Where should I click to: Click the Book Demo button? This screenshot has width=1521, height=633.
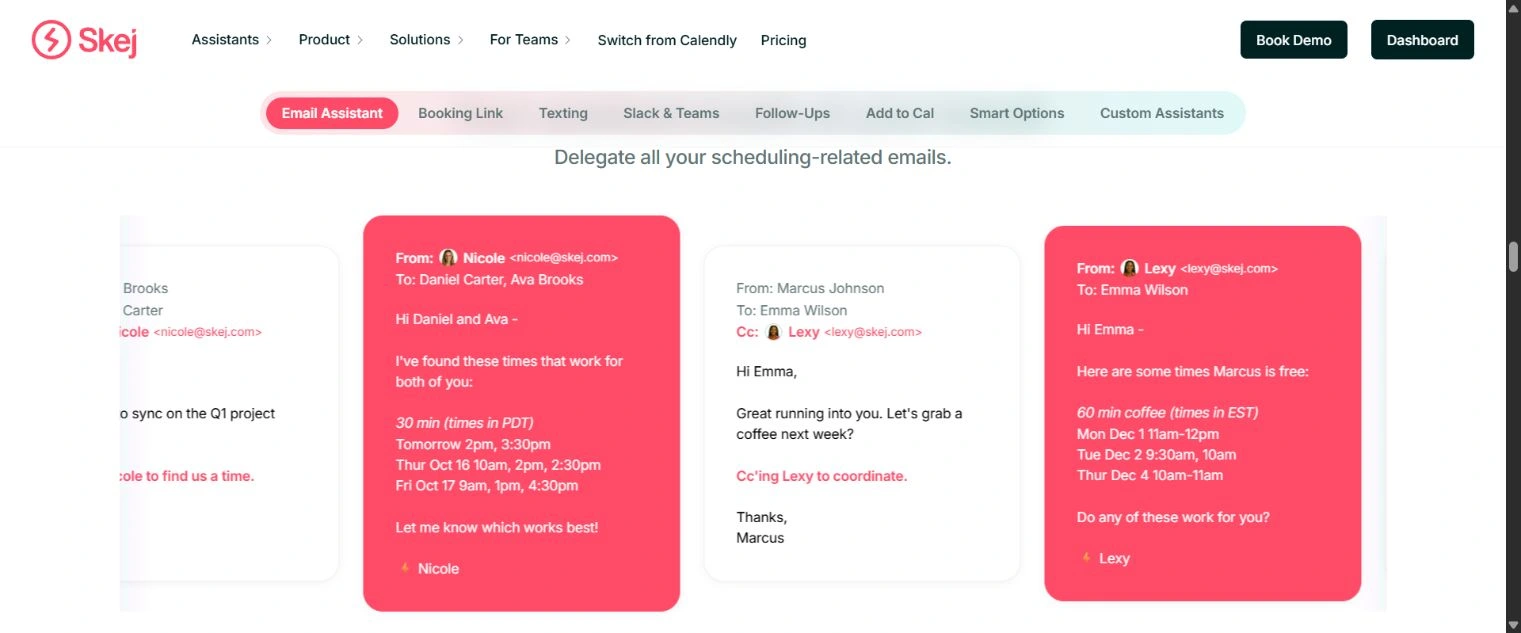1294,40
